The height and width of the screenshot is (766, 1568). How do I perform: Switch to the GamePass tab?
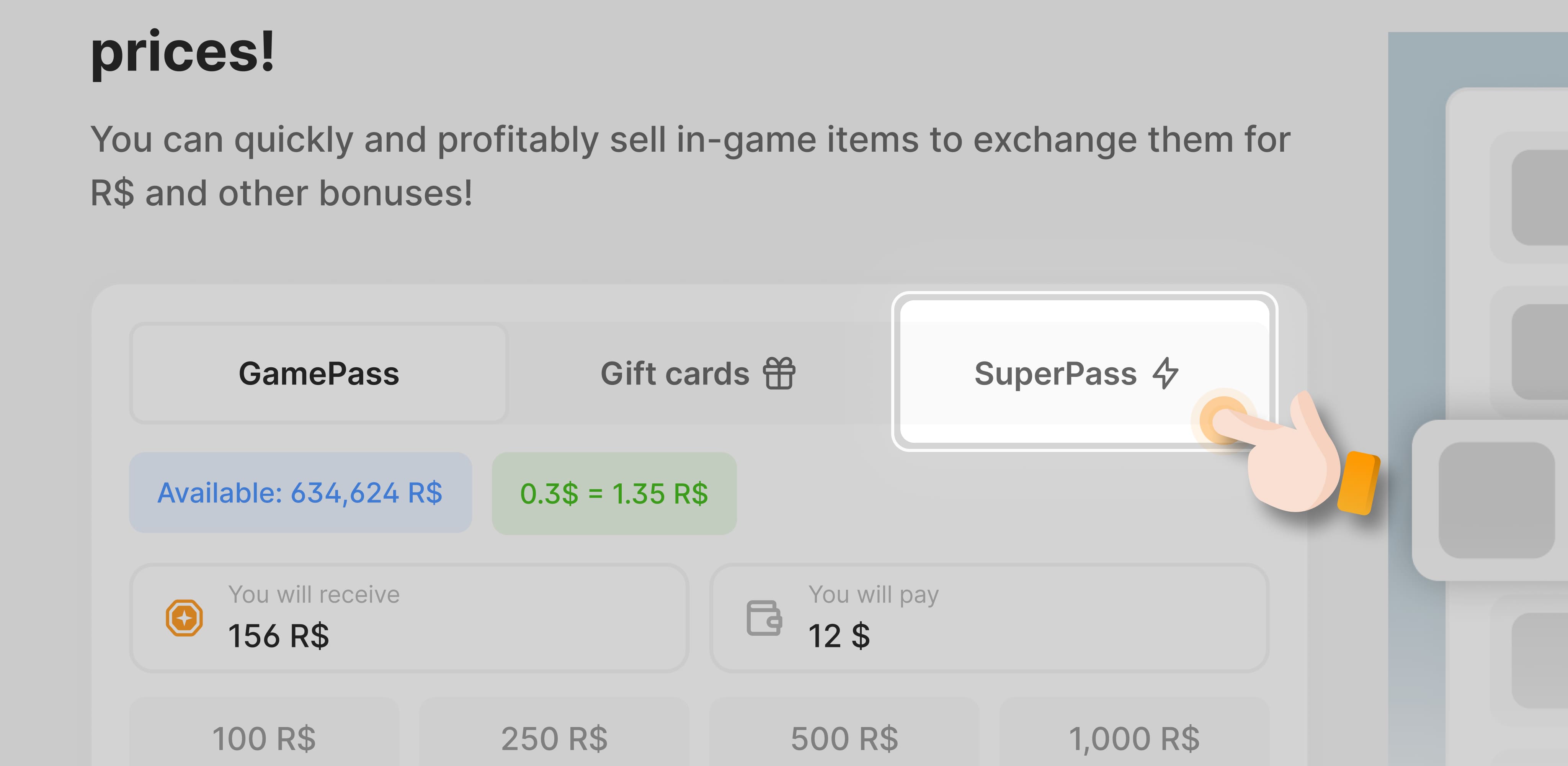[x=318, y=373]
